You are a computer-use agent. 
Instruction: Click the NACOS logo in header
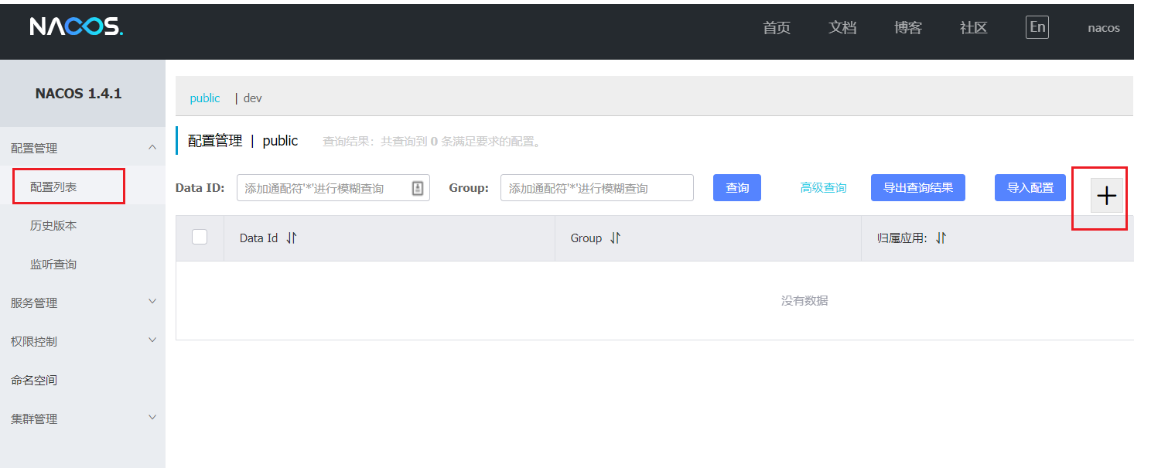coord(77,27)
